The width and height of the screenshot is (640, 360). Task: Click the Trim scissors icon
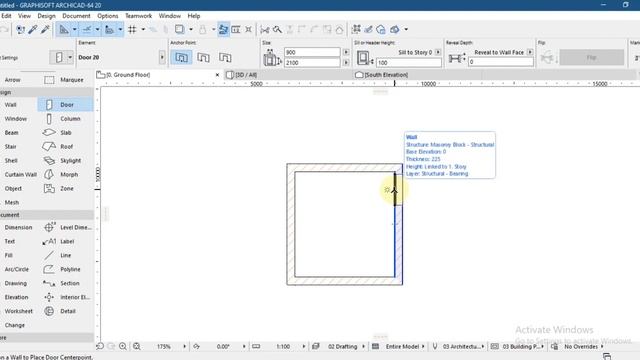point(264,29)
